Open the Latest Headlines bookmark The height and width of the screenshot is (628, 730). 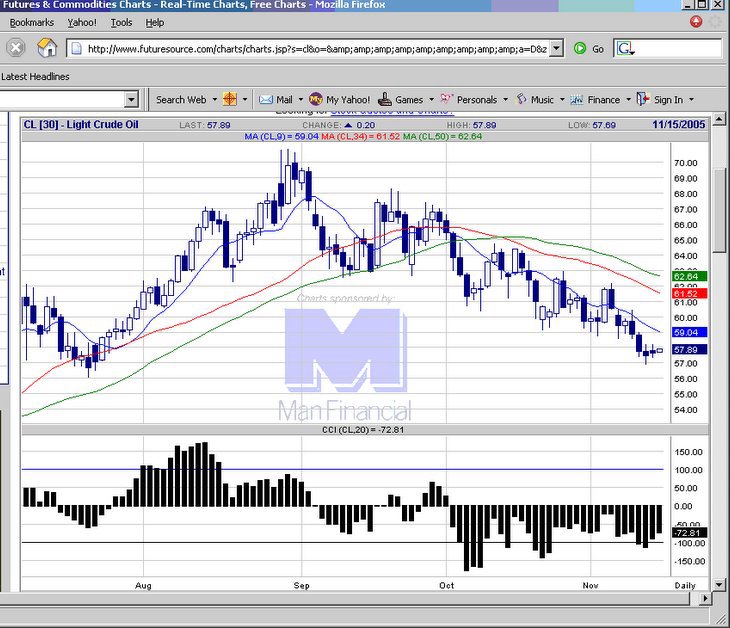pyautogui.click(x=35, y=76)
